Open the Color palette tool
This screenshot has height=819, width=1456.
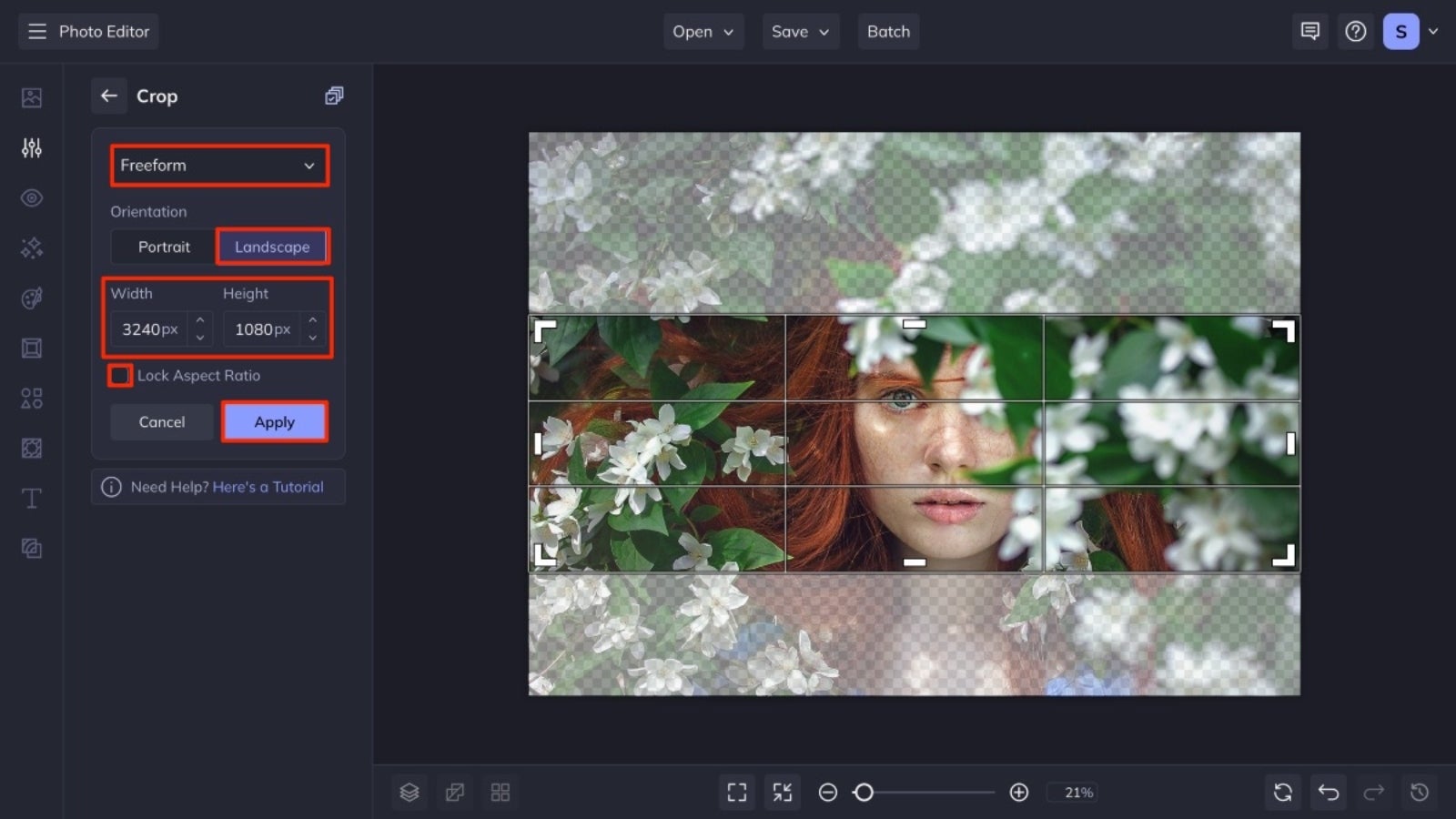click(31, 298)
